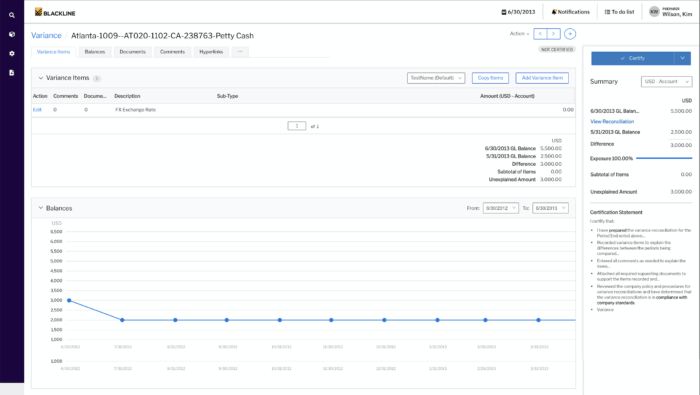The image size is (700, 395).
Task: Open Notifications bell
Action: (571, 12)
